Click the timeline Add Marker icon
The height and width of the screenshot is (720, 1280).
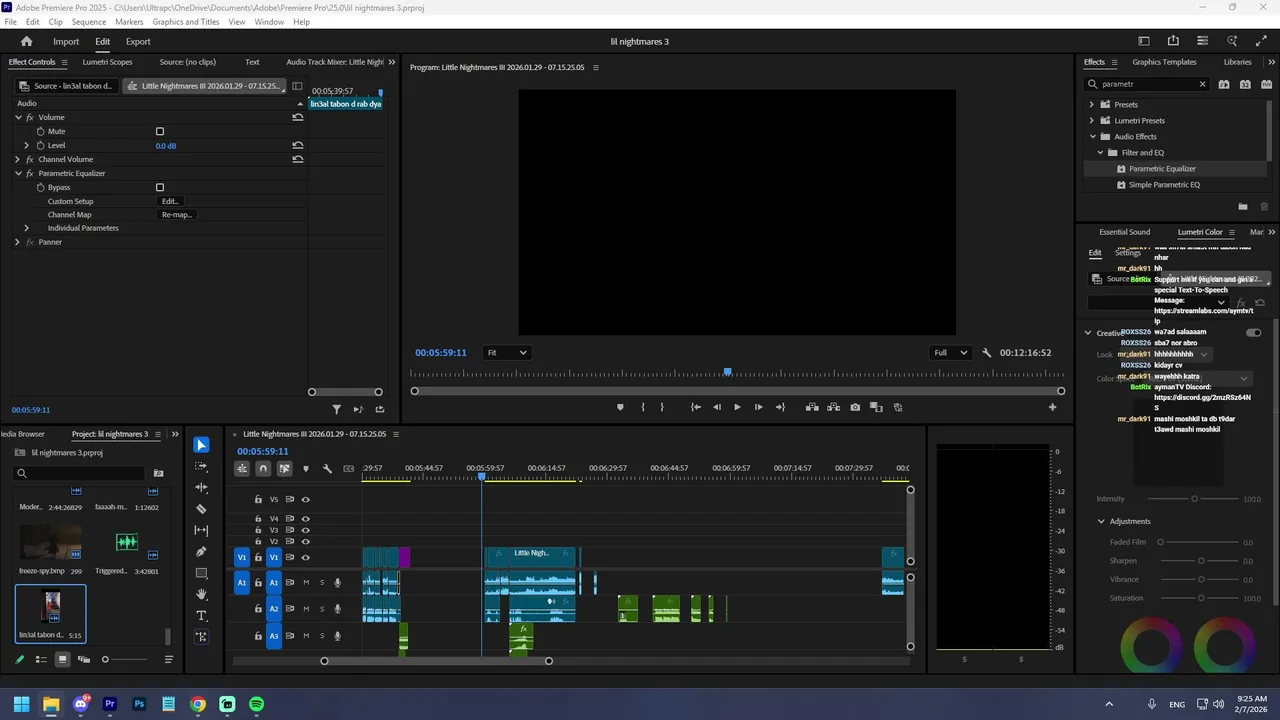coord(306,468)
